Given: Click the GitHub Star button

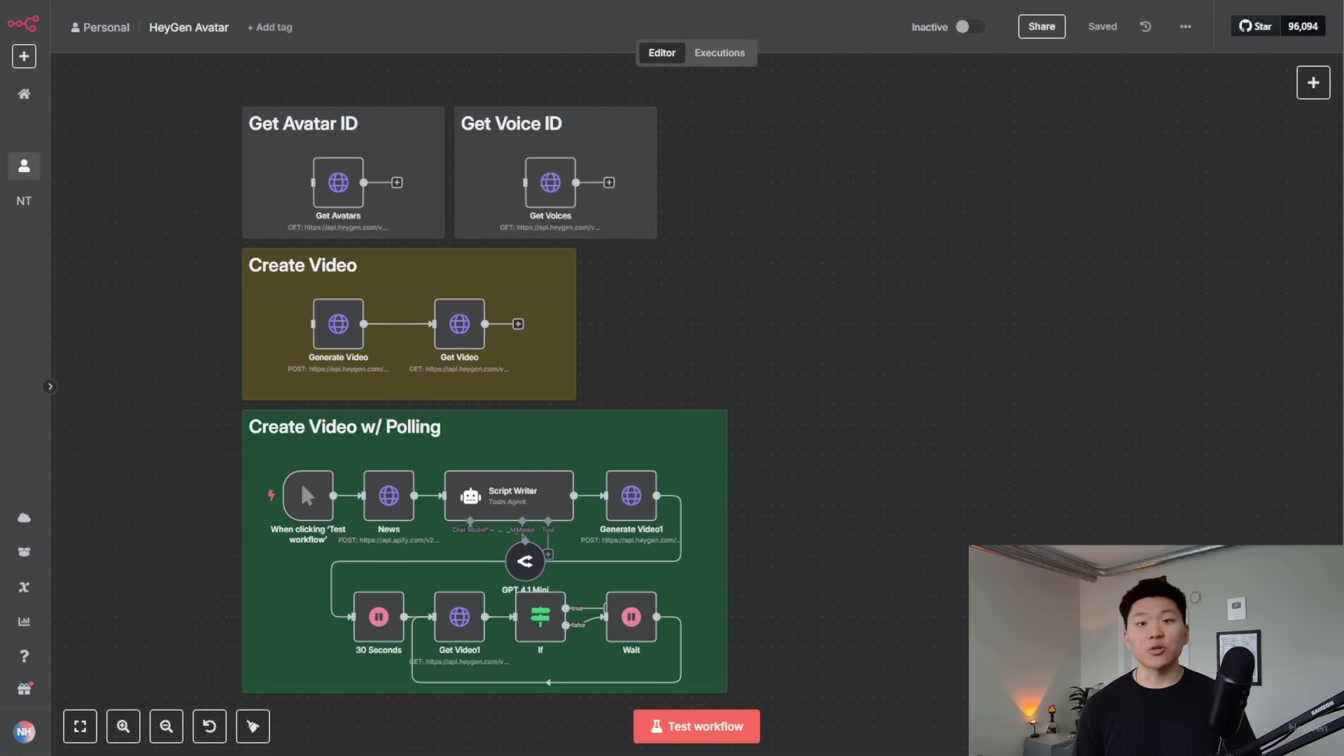Looking at the screenshot, I should point(1255,26).
